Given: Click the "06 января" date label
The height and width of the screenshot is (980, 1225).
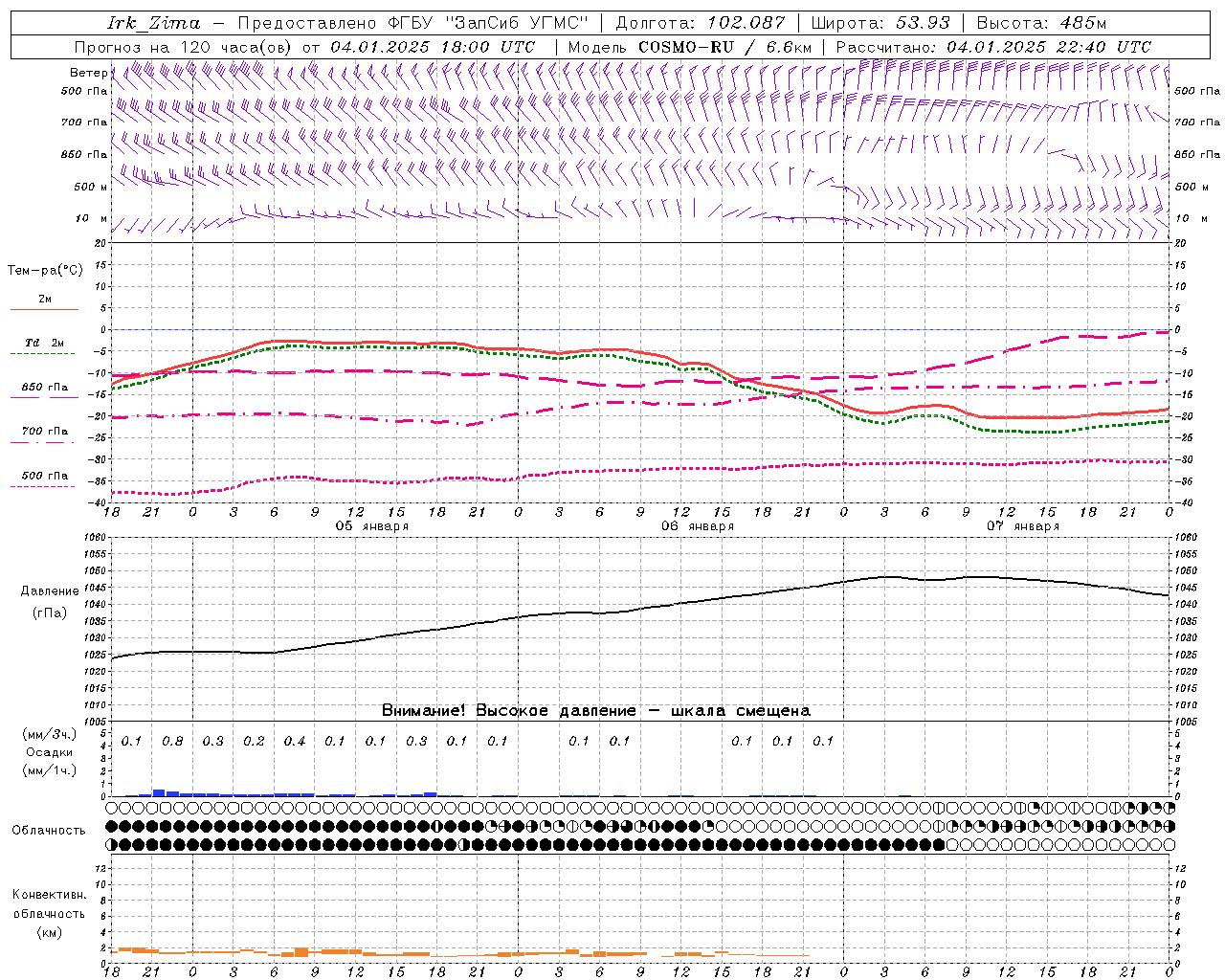Looking at the screenshot, I should click(698, 526).
